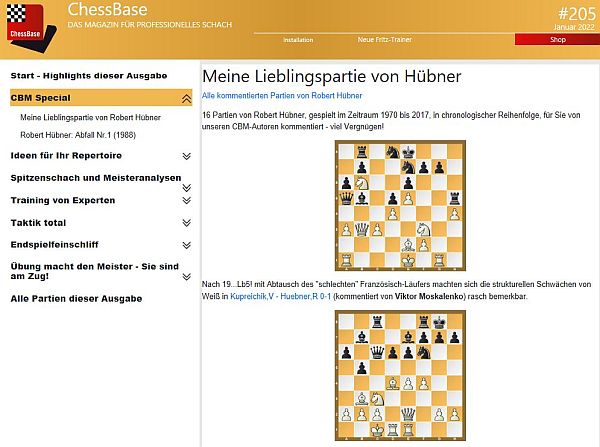Open Alle Partien dieser Ausgabe

click(76, 298)
